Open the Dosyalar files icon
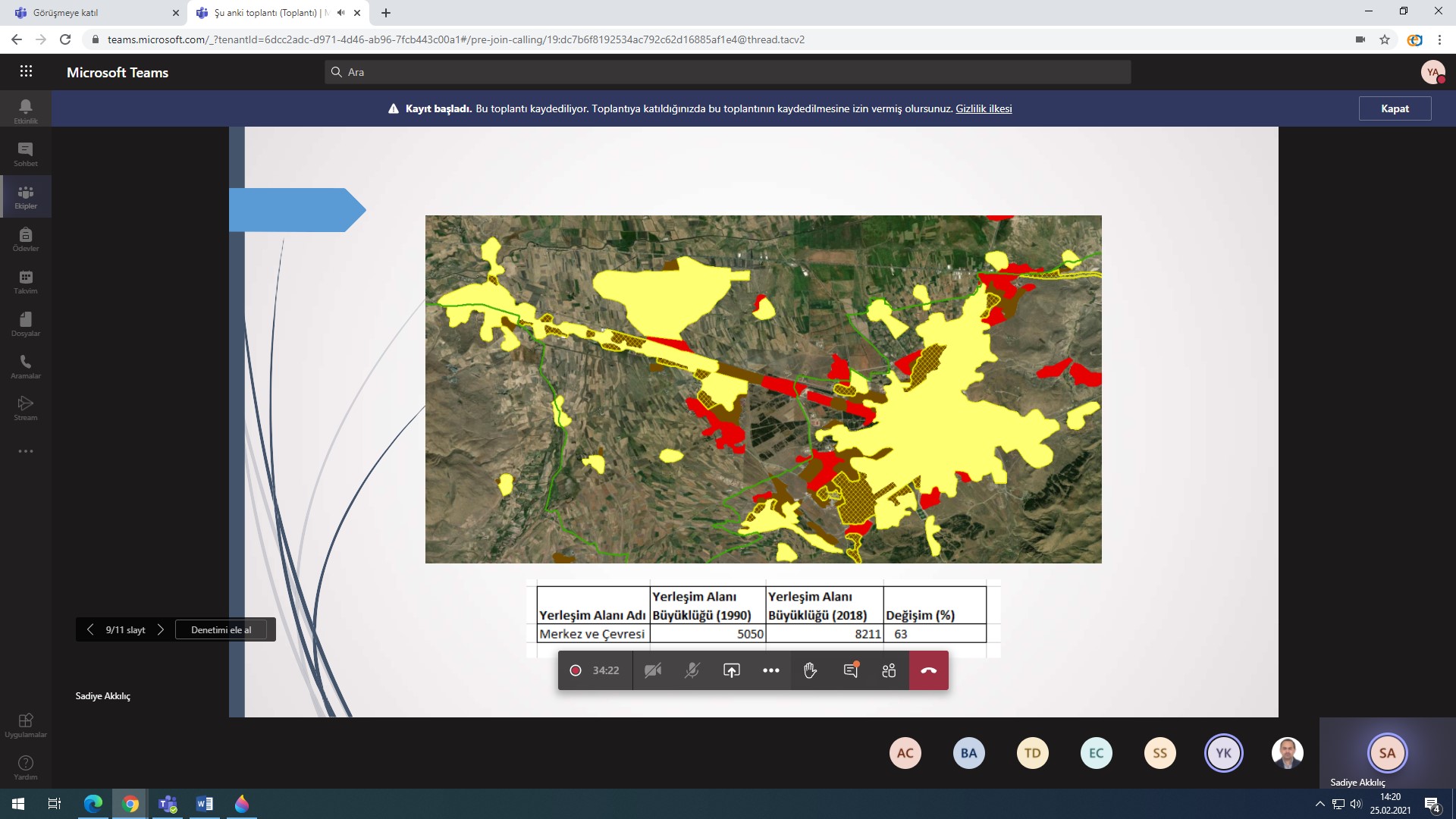 coord(26,324)
